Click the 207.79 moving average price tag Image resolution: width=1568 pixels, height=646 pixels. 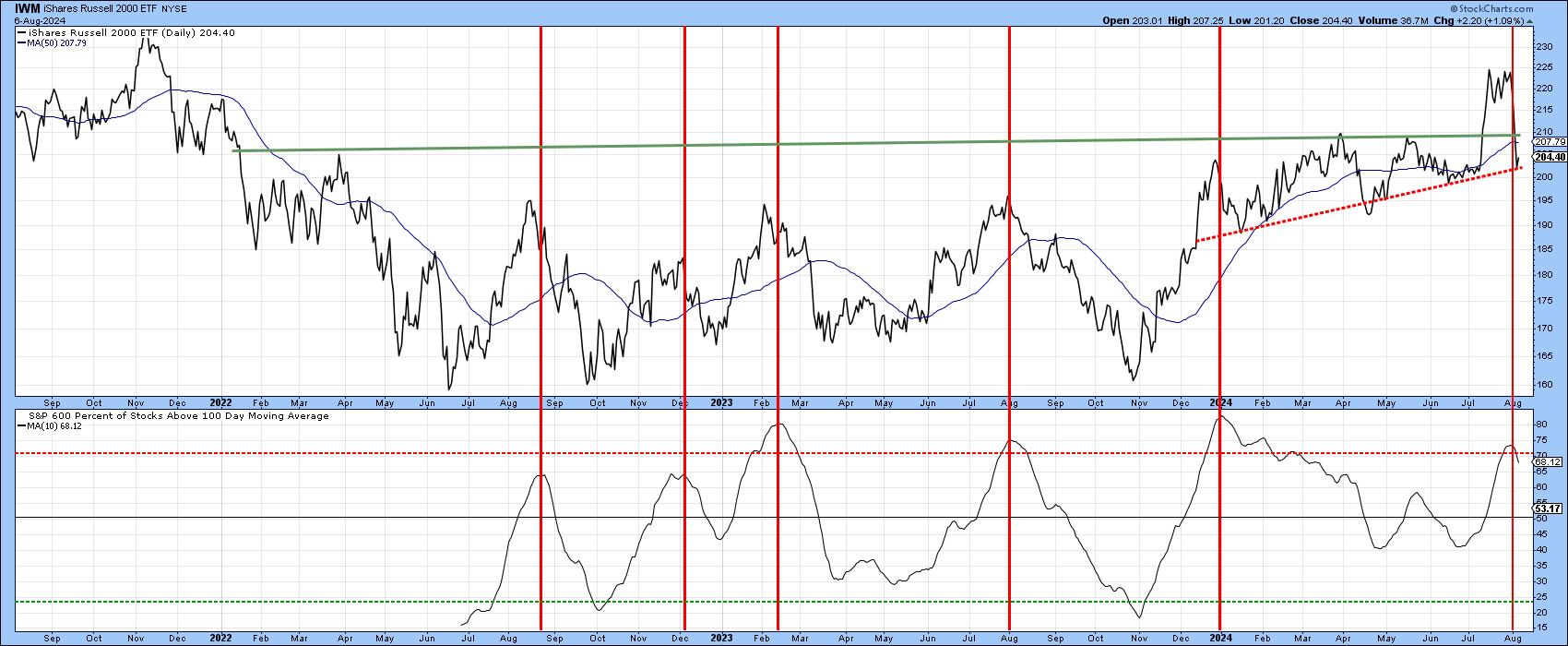(x=1550, y=142)
